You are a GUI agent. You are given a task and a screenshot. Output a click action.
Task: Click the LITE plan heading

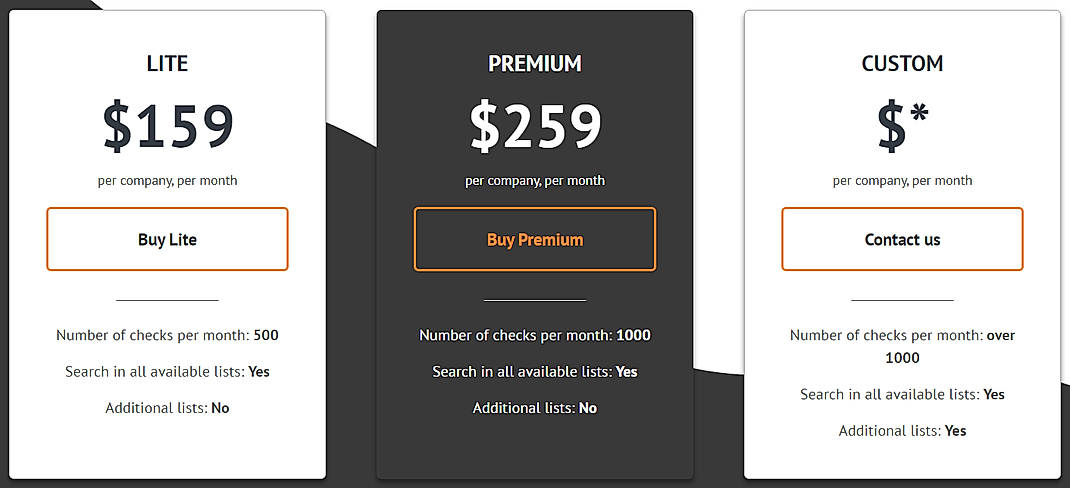(x=167, y=64)
